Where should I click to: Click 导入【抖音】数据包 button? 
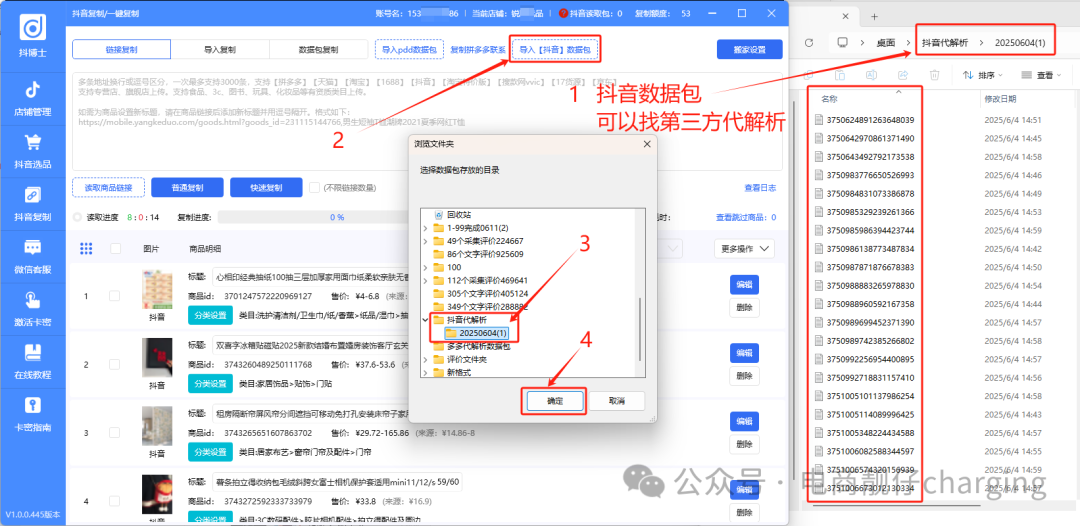[x=554, y=50]
